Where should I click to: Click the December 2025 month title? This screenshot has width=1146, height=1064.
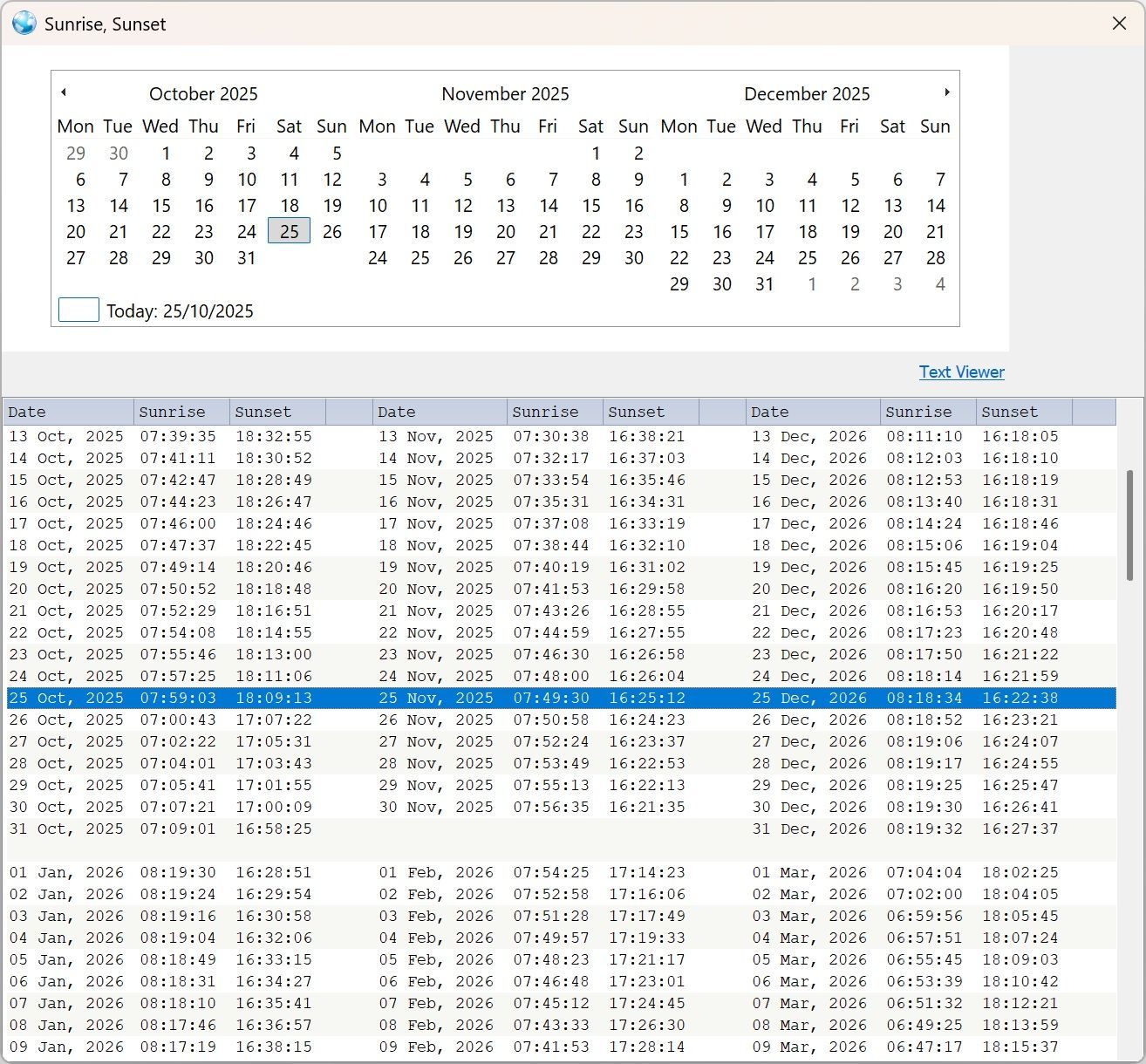tap(807, 94)
